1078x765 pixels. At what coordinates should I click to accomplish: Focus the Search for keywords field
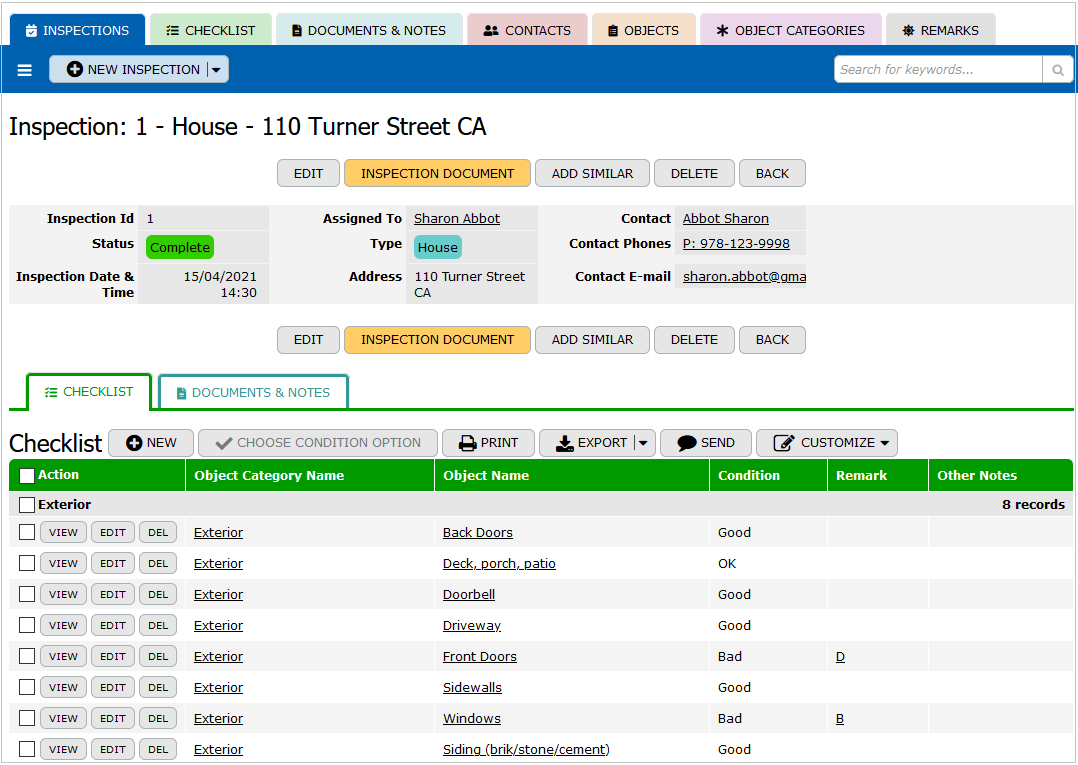pyautogui.click(x=937, y=70)
